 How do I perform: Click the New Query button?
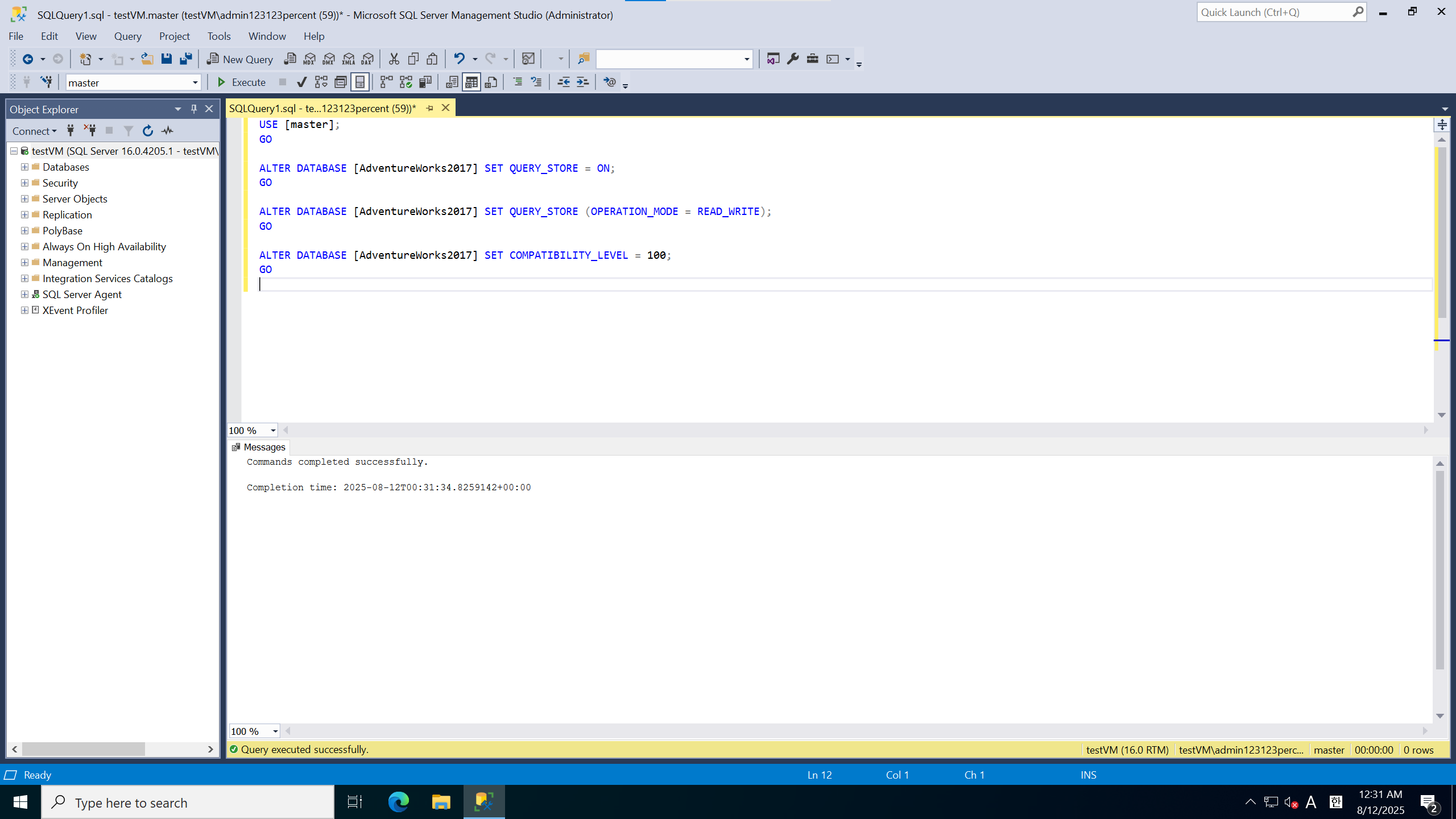click(240, 59)
